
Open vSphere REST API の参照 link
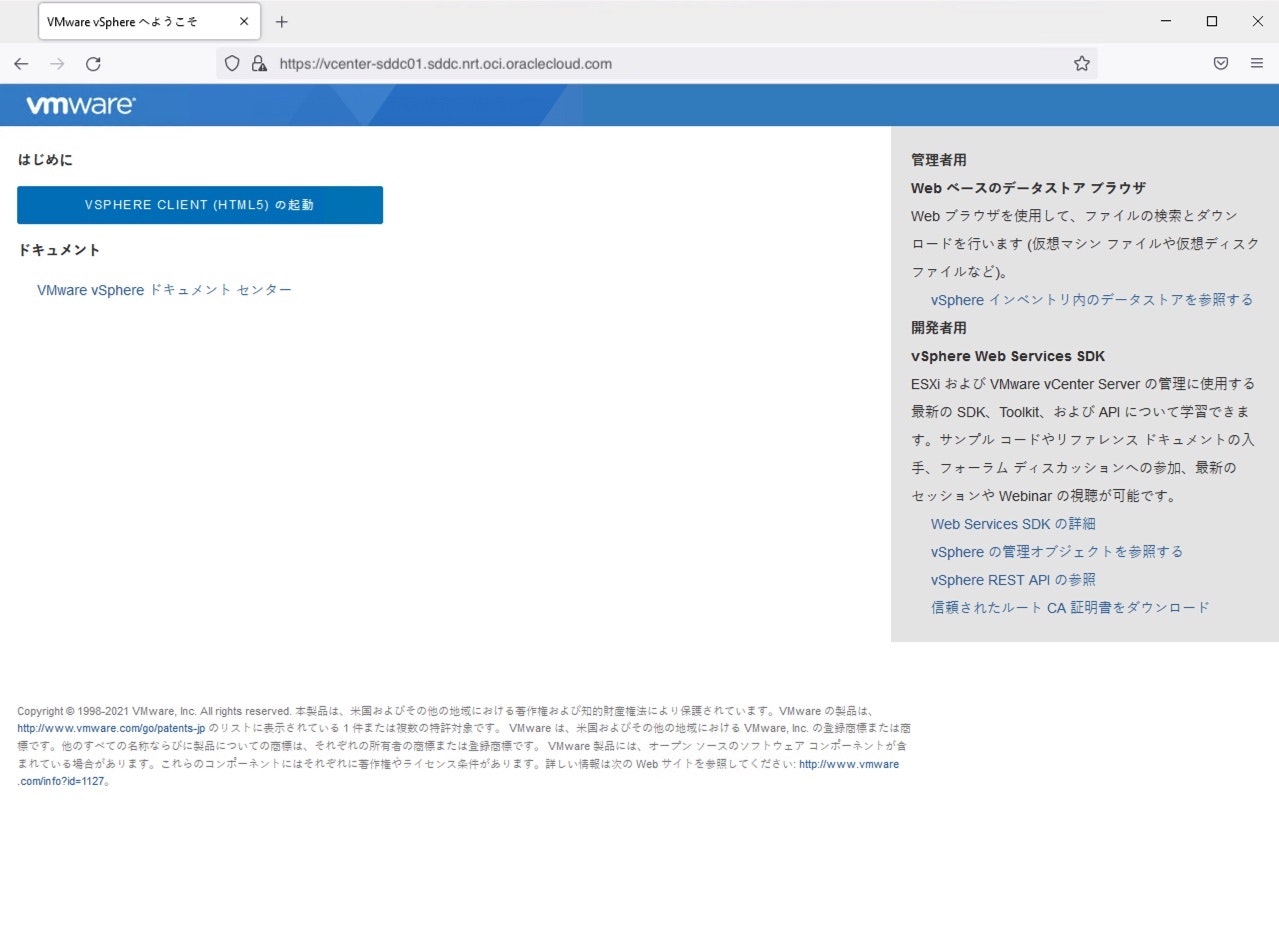pos(1012,579)
